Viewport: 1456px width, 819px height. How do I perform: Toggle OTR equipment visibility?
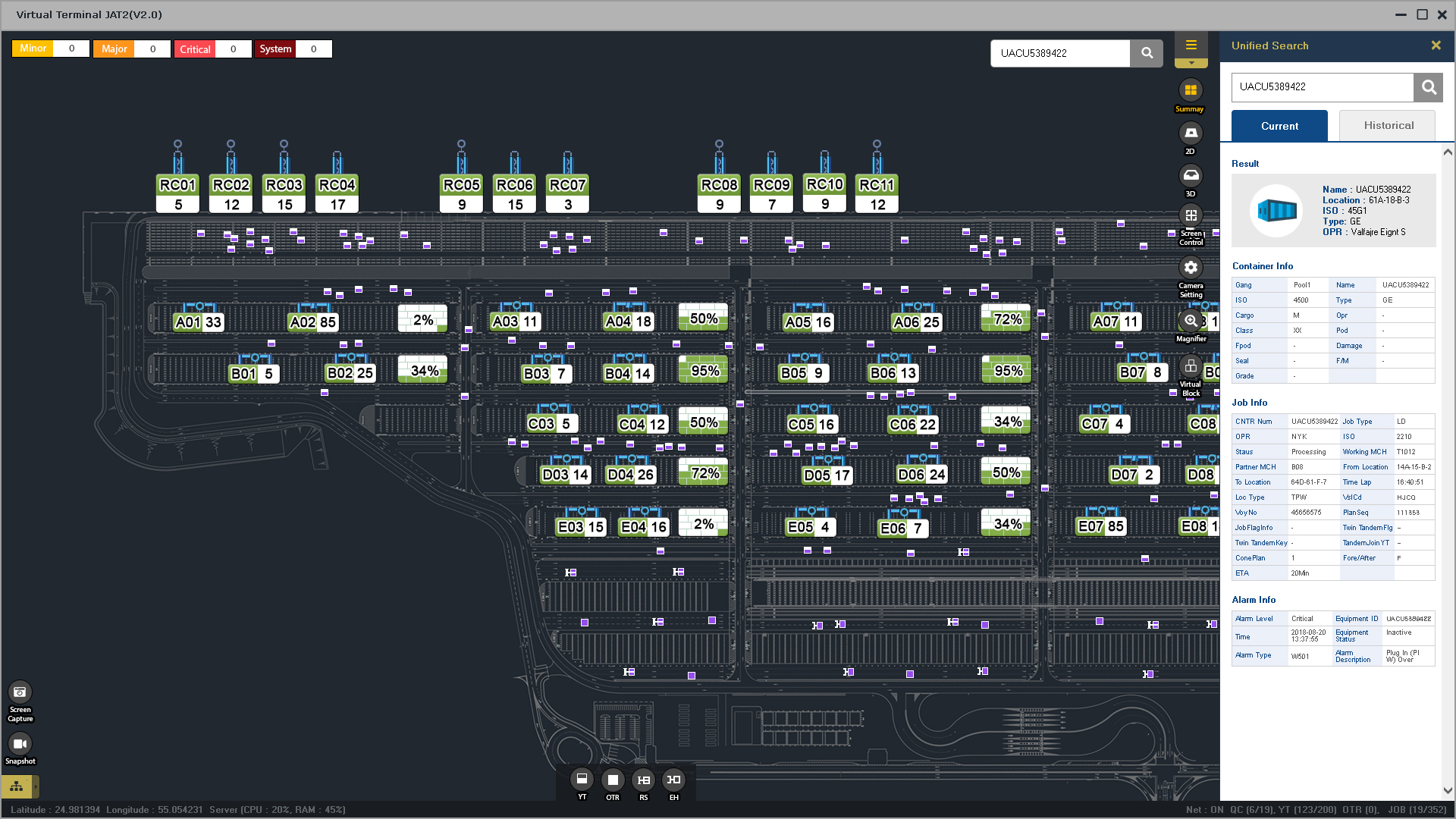(613, 780)
